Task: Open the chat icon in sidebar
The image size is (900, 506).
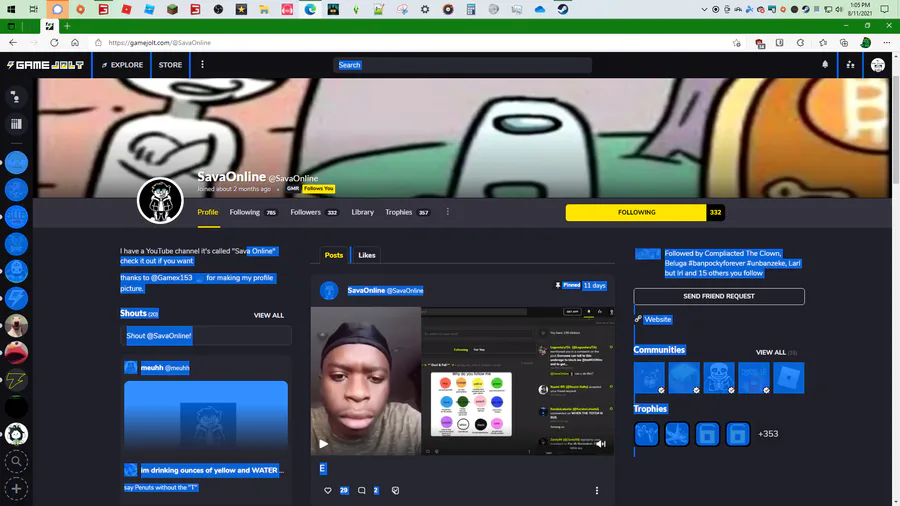Action: (x=16, y=97)
